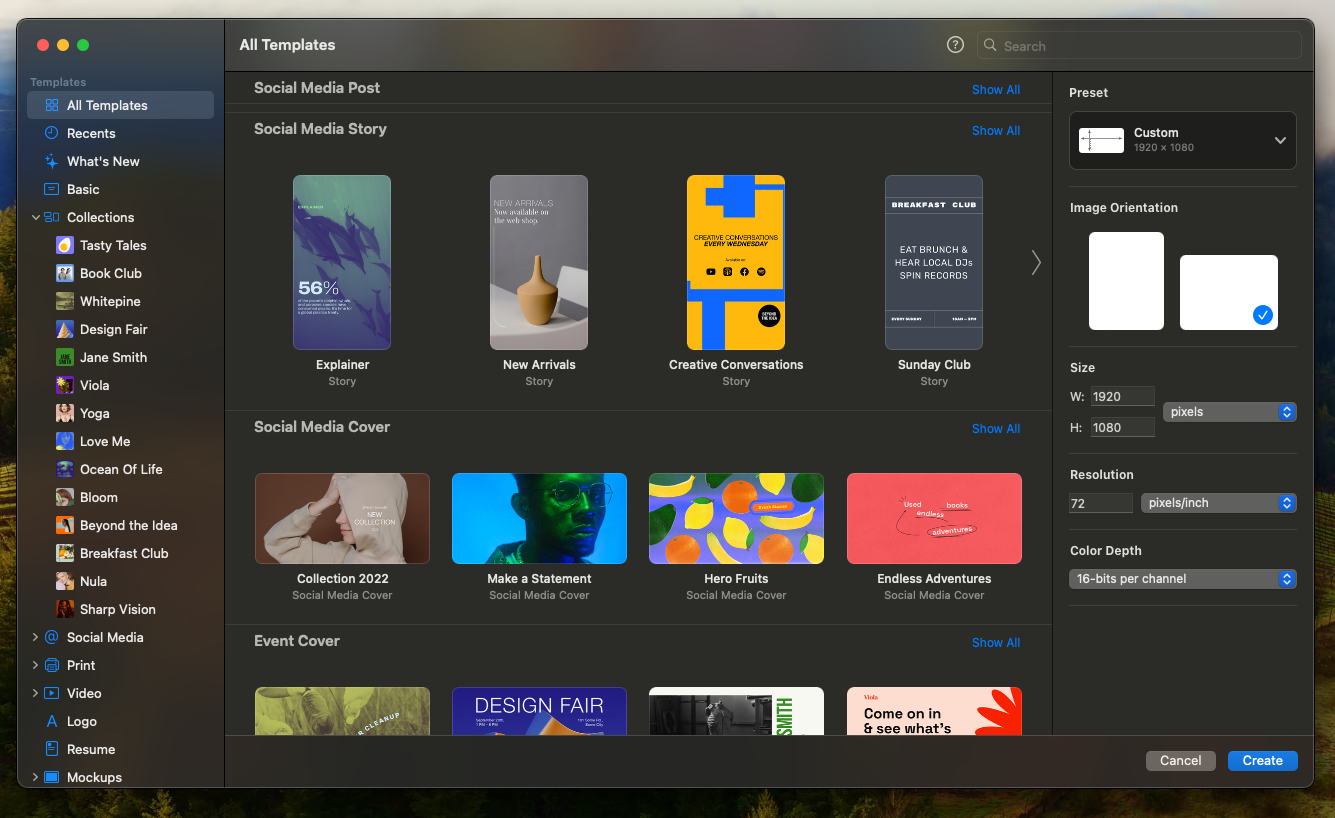Choose the Hero Fruits cover thumbnail

pos(736,518)
